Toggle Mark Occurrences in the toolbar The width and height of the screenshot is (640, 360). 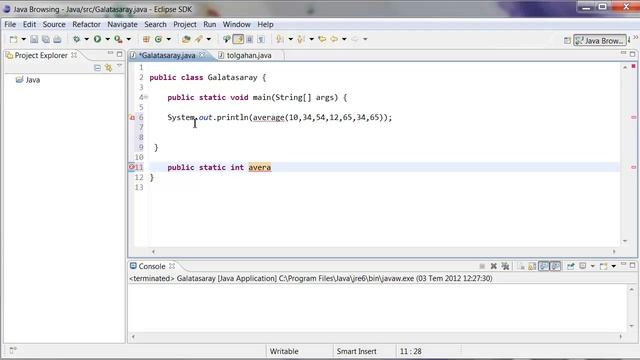238,39
